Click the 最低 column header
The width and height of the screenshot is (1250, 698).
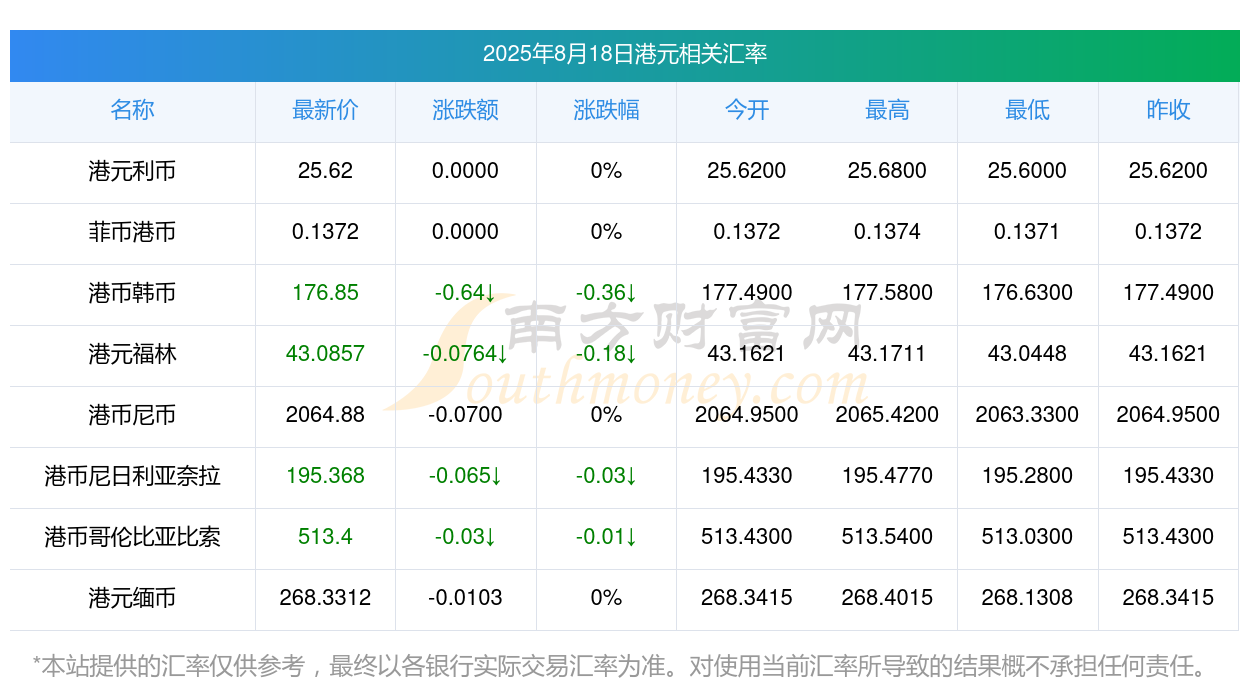(x=1027, y=110)
